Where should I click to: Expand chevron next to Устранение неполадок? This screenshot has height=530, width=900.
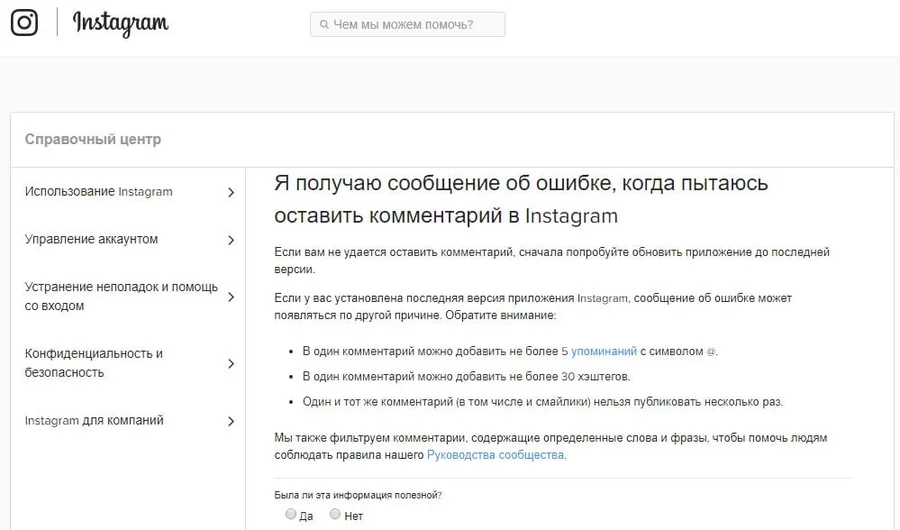[x=231, y=297]
